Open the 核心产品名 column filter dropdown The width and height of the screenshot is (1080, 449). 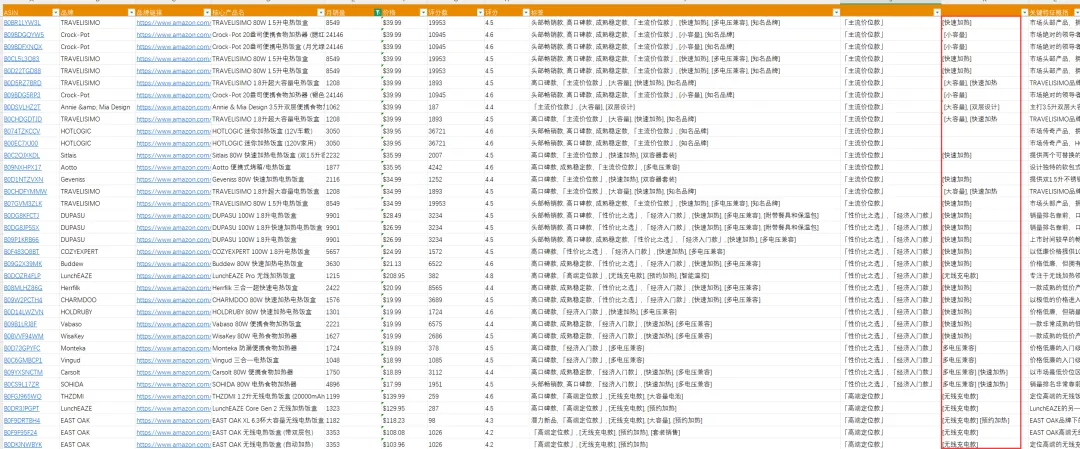pyautogui.click(x=320, y=13)
